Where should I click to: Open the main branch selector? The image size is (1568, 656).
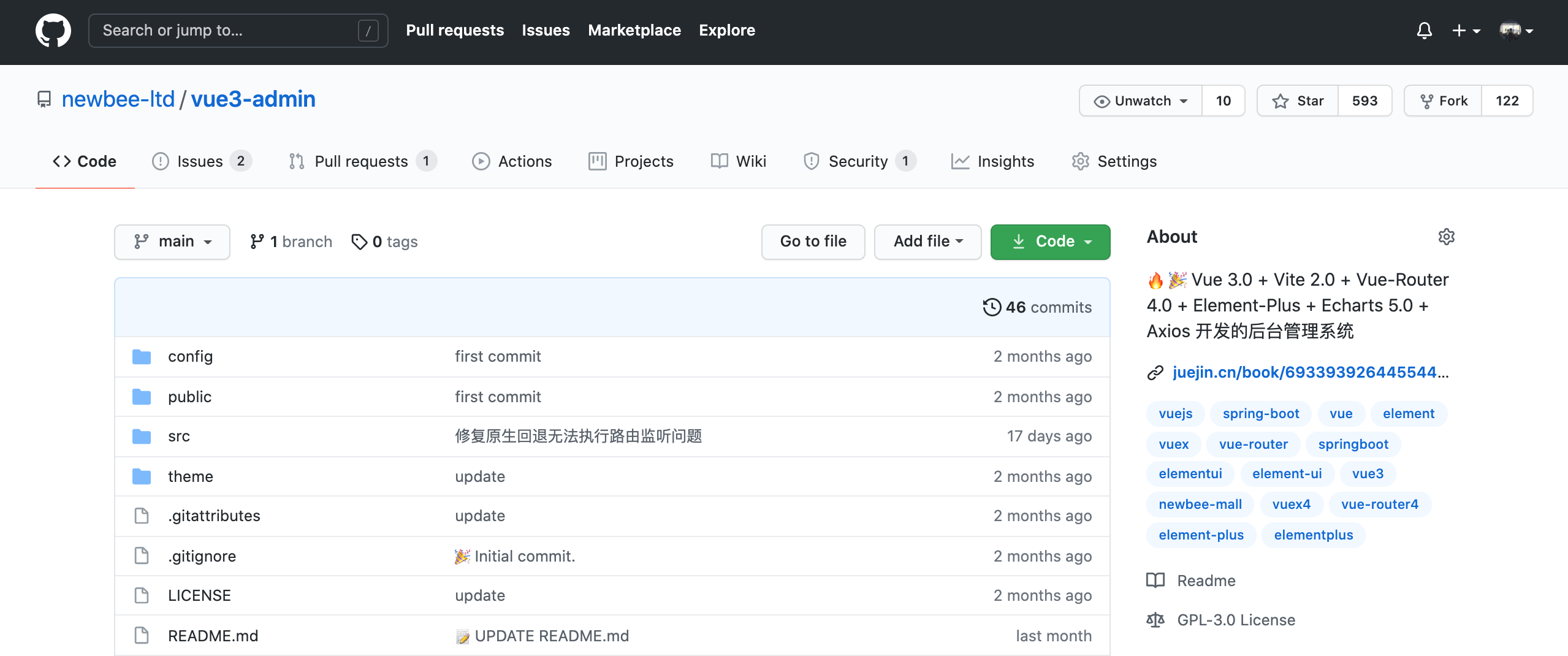tap(172, 242)
